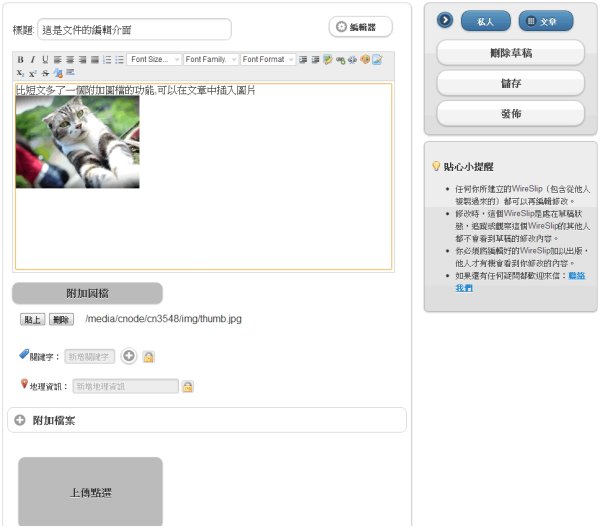Image resolution: width=600 pixels, height=531 pixels.
Task: Click the /media/cnode/cn3548/img/thumb.jpg path text
Action: point(163,319)
